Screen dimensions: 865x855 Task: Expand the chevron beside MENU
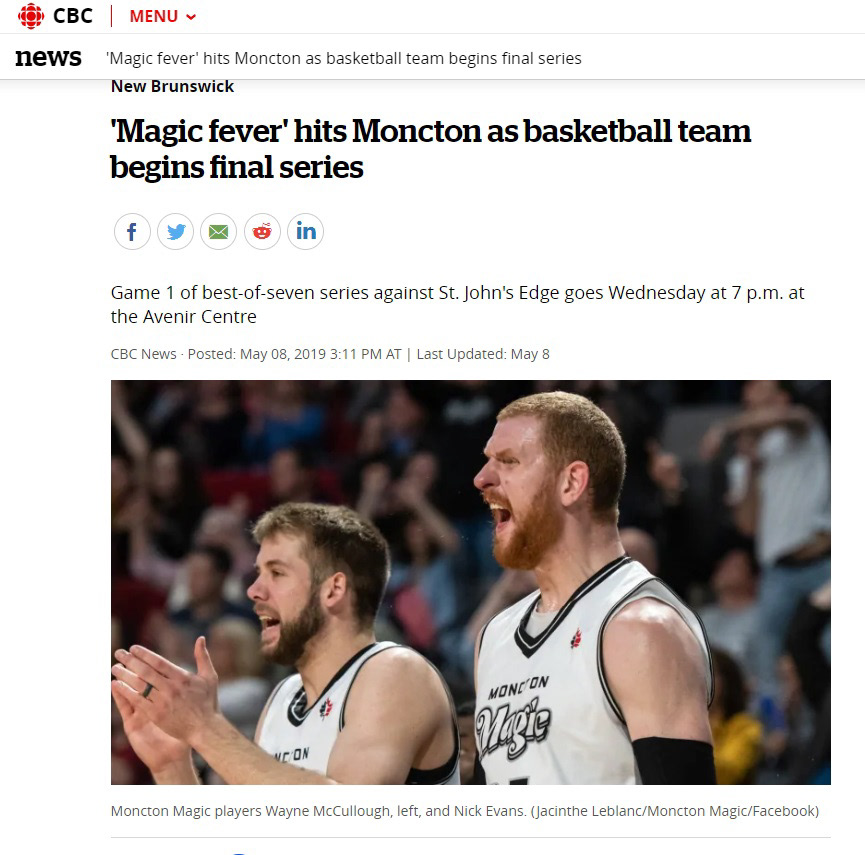[191, 17]
